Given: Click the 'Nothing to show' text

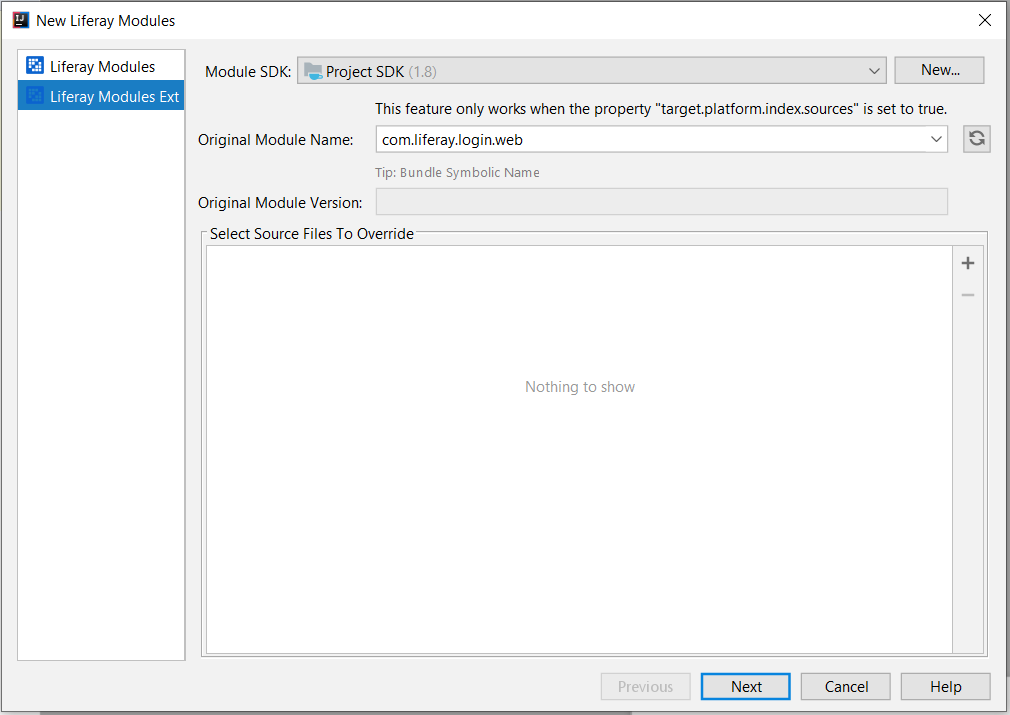Looking at the screenshot, I should point(580,386).
